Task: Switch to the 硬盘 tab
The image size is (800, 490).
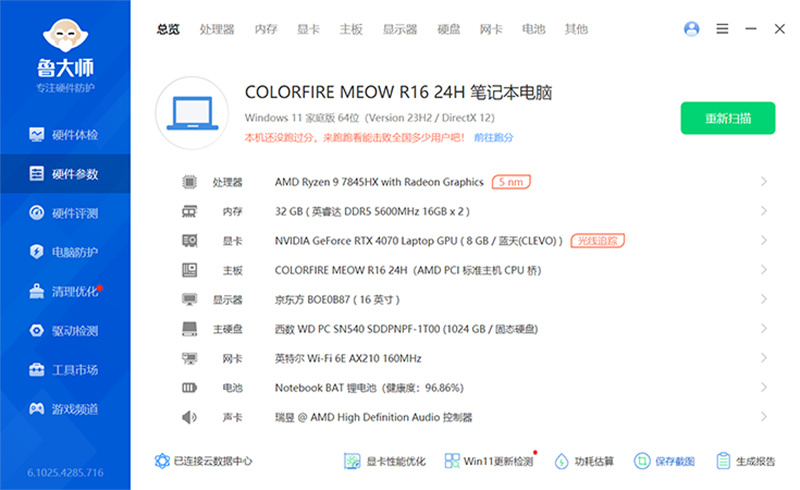Action: click(448, 30)
